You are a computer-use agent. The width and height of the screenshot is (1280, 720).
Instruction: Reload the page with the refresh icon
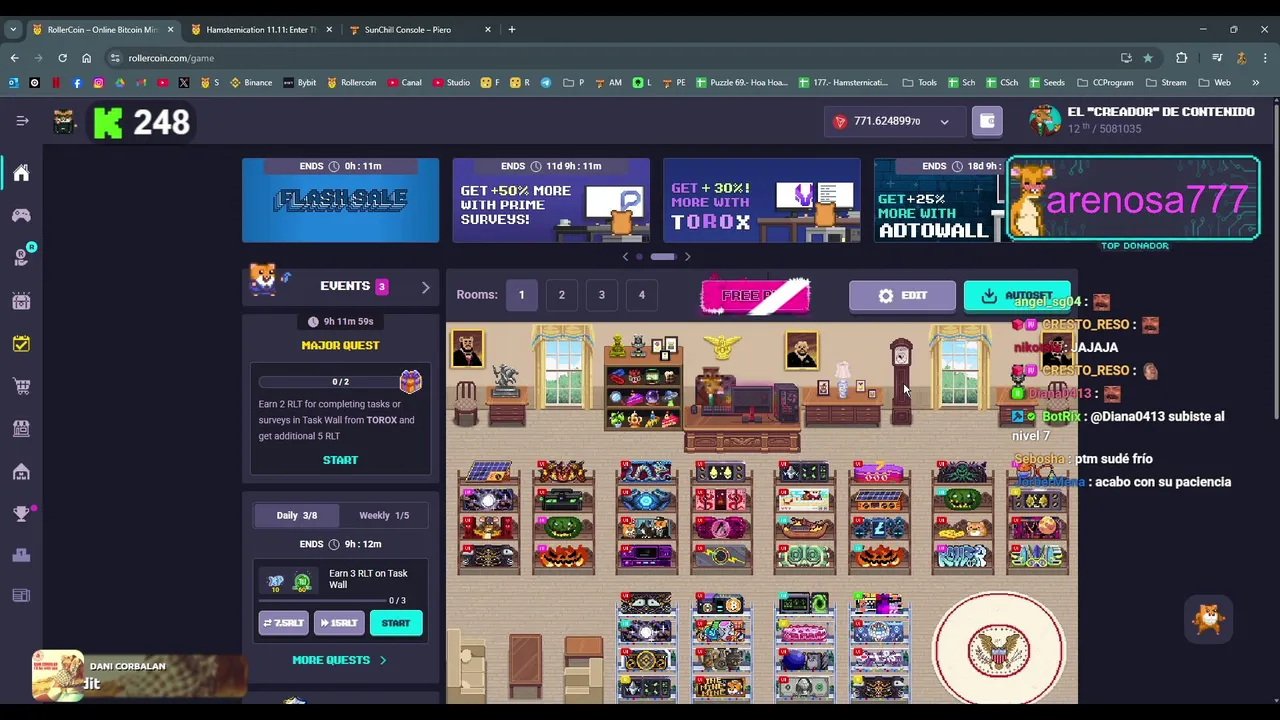point(62,58)
